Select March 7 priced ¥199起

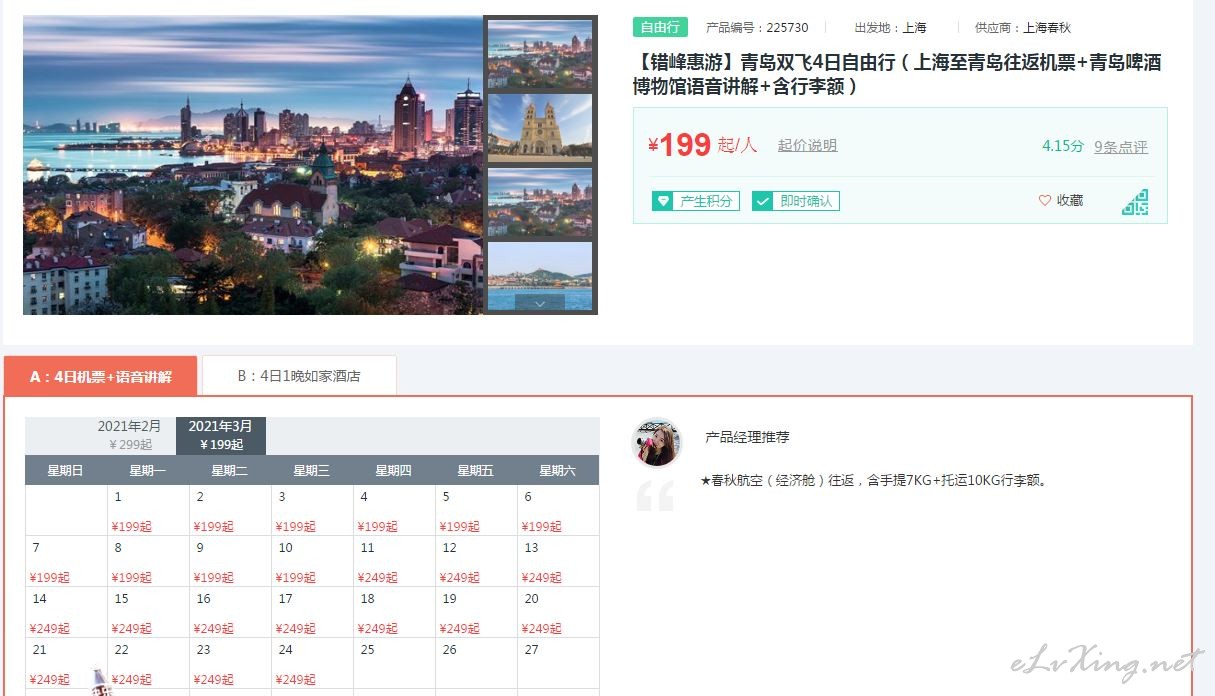(66, 561)
